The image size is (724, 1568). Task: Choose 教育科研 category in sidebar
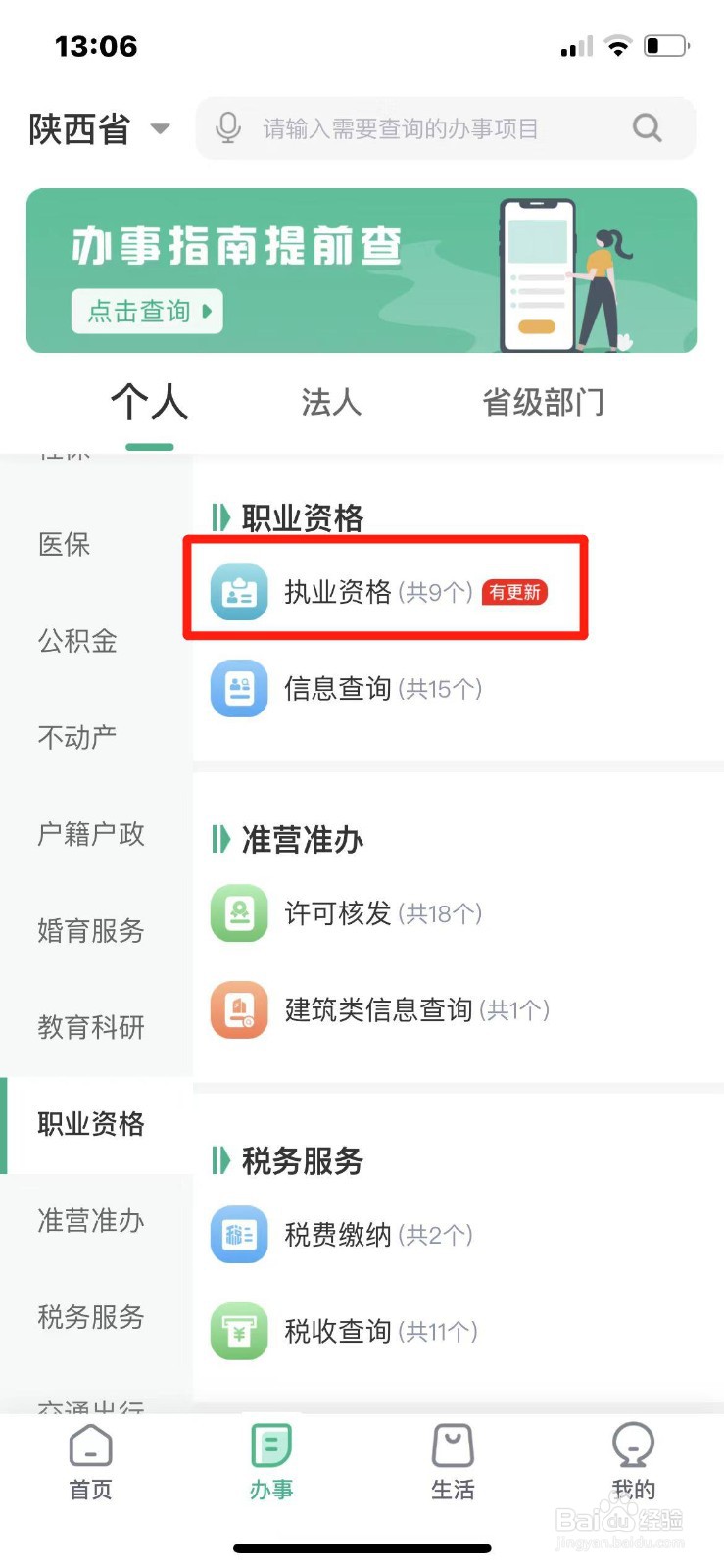pyautogui.click(x=91, y=1027)
